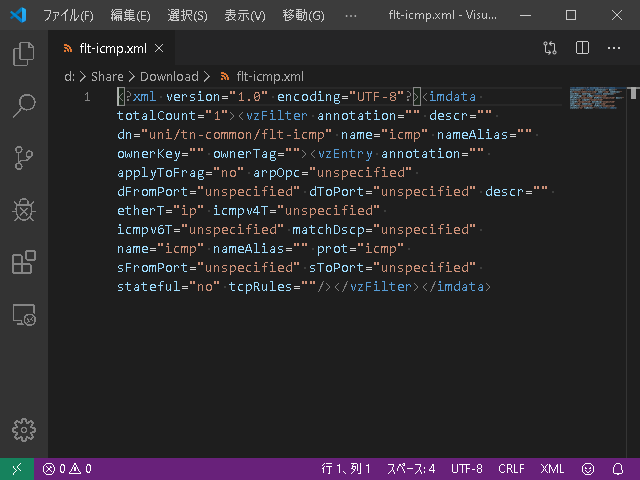Viewport: 640px width, 480px height.
Task: Open the Run and Debug view
Action: pos(24,210)
